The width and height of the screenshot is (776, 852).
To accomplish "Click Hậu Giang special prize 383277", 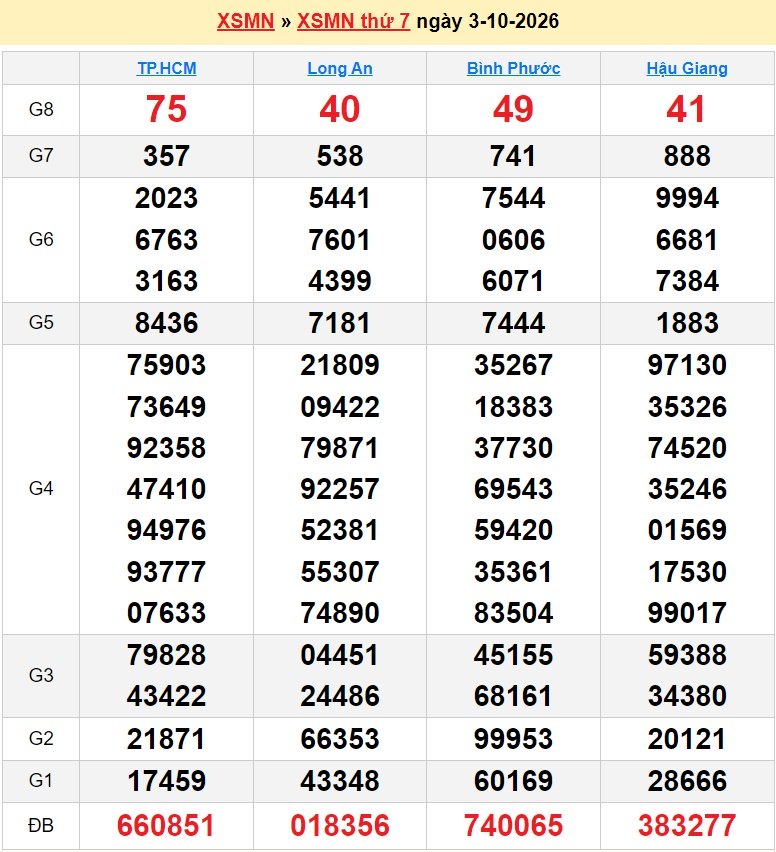I will 687,825.
